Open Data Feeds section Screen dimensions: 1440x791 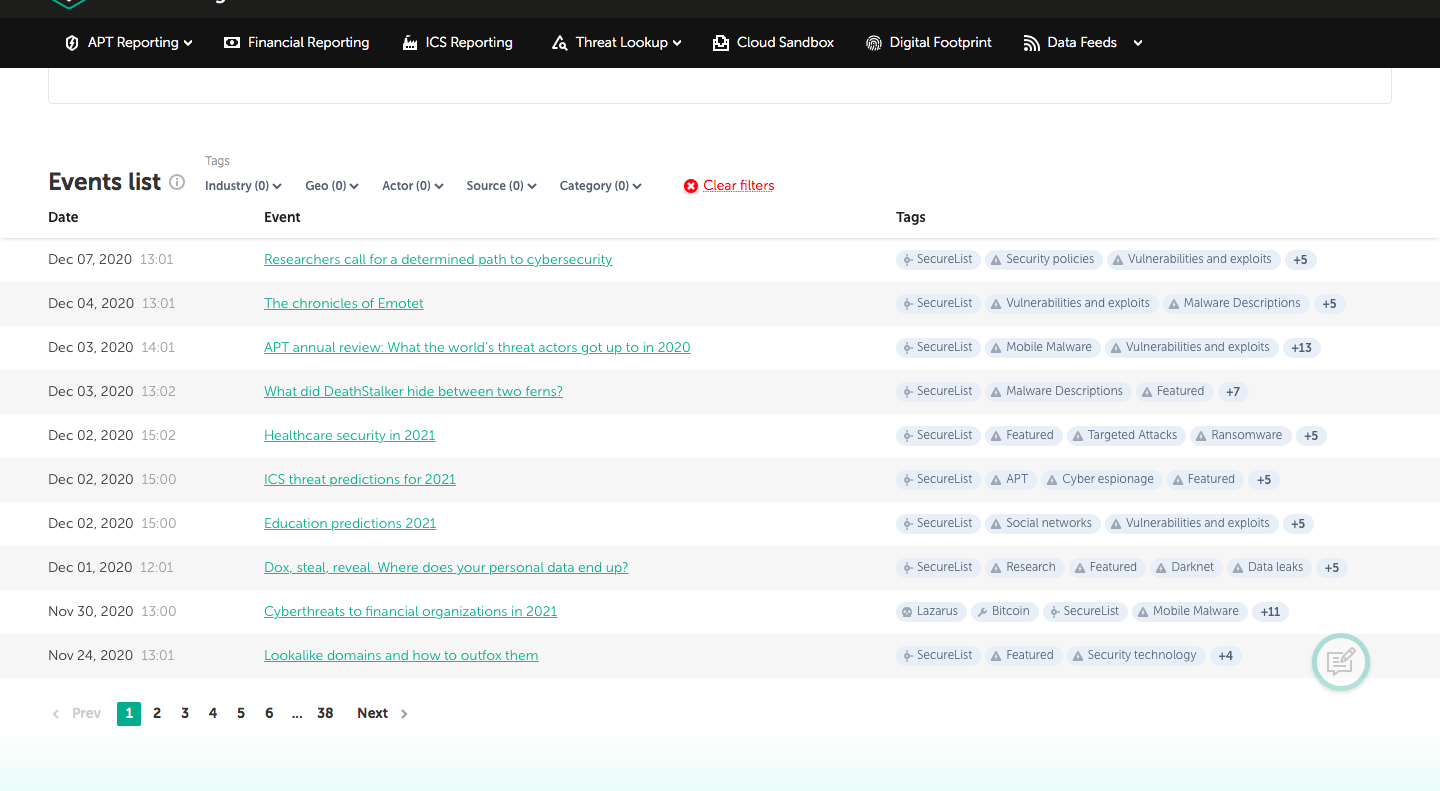[1082, 43]
